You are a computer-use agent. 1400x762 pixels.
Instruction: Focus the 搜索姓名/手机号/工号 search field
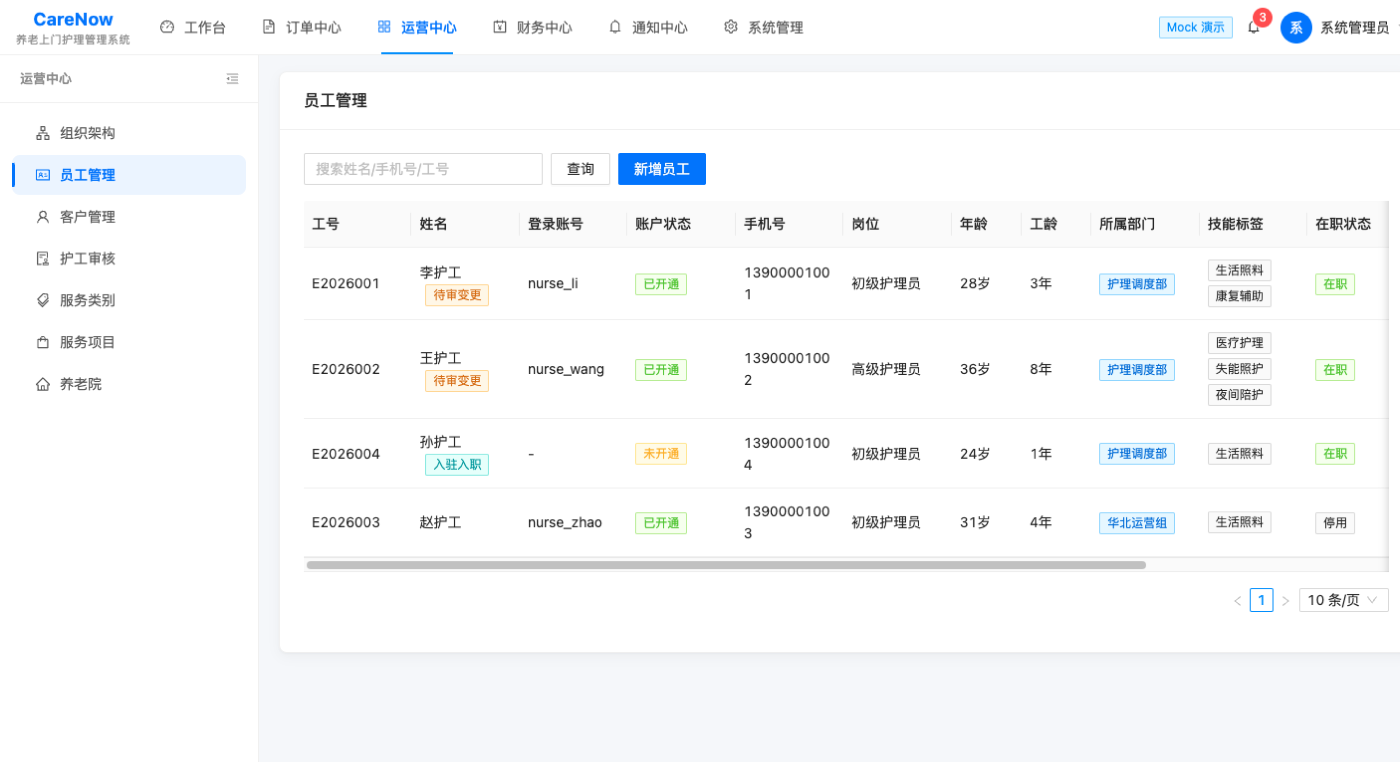pos(423,169)
